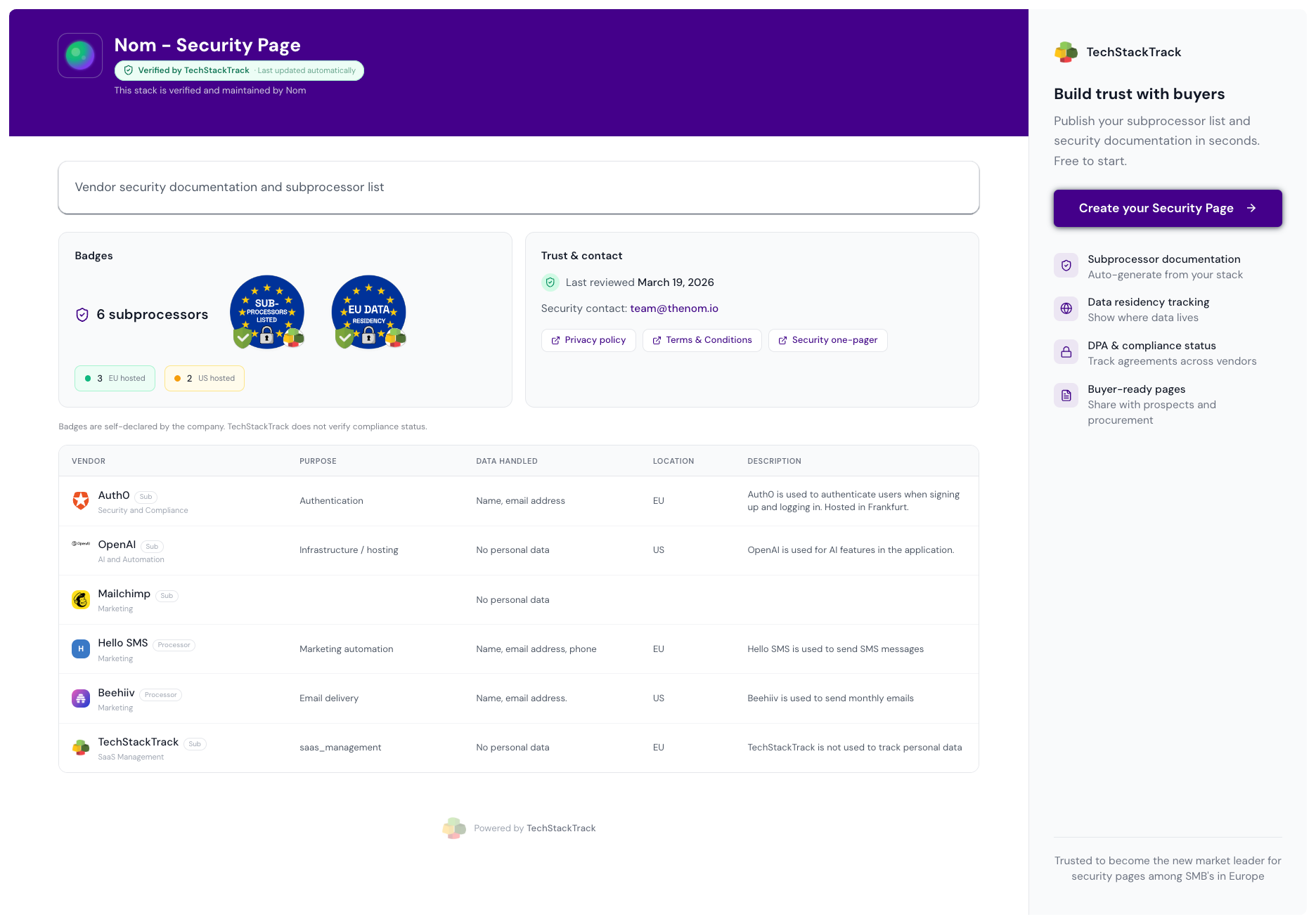Image resolution: width=1316 pixels, height=924 pixels.
Task: Click the Auth0 vendor logo
Action: click(x=80, y=500)
